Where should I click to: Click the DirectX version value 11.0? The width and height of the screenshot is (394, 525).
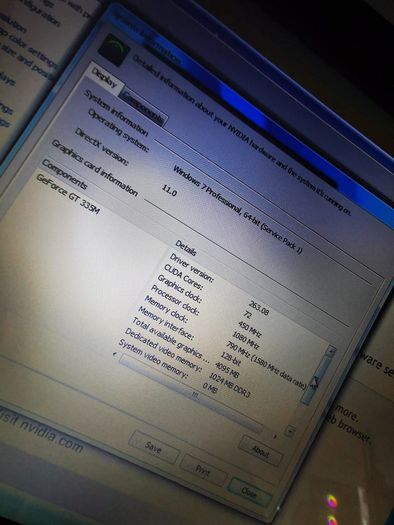coord(169,190)
